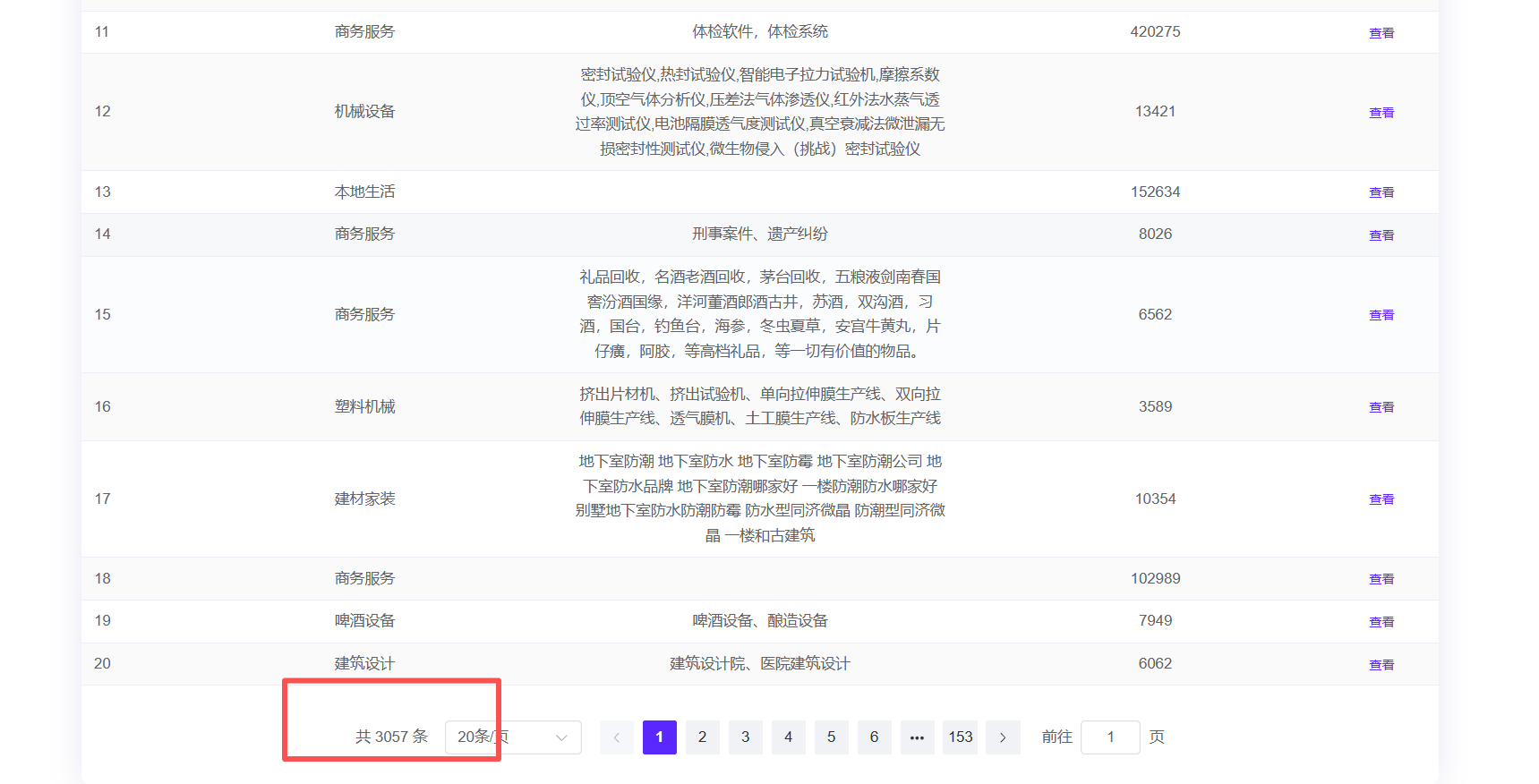
Task: Click the 密封试验仪 keywords cell in row 12
Action: [x=760, y=112]
